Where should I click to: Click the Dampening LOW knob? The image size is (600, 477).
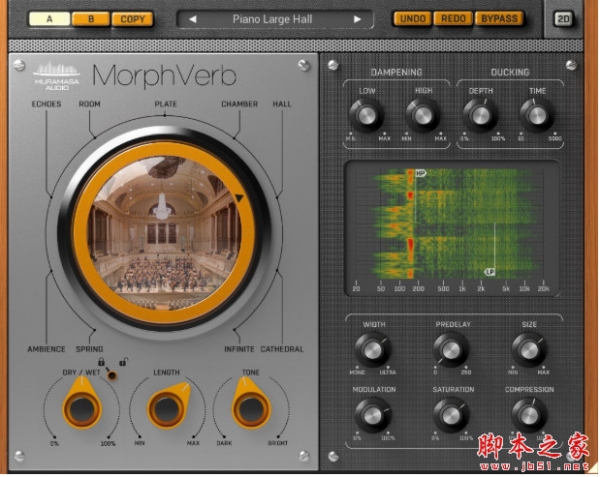[x=366, y=115]
